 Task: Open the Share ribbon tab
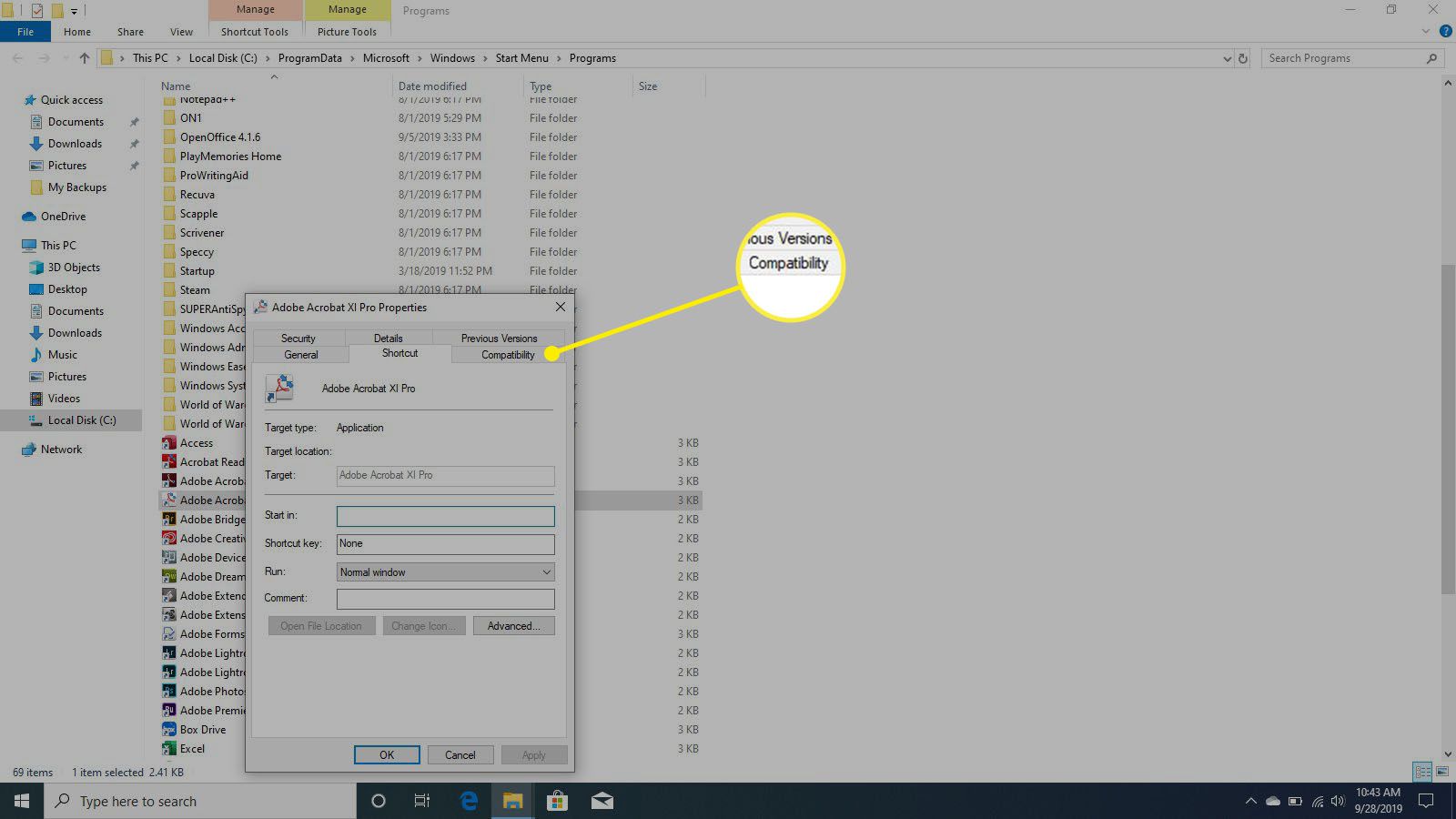(x=130, y=32)
